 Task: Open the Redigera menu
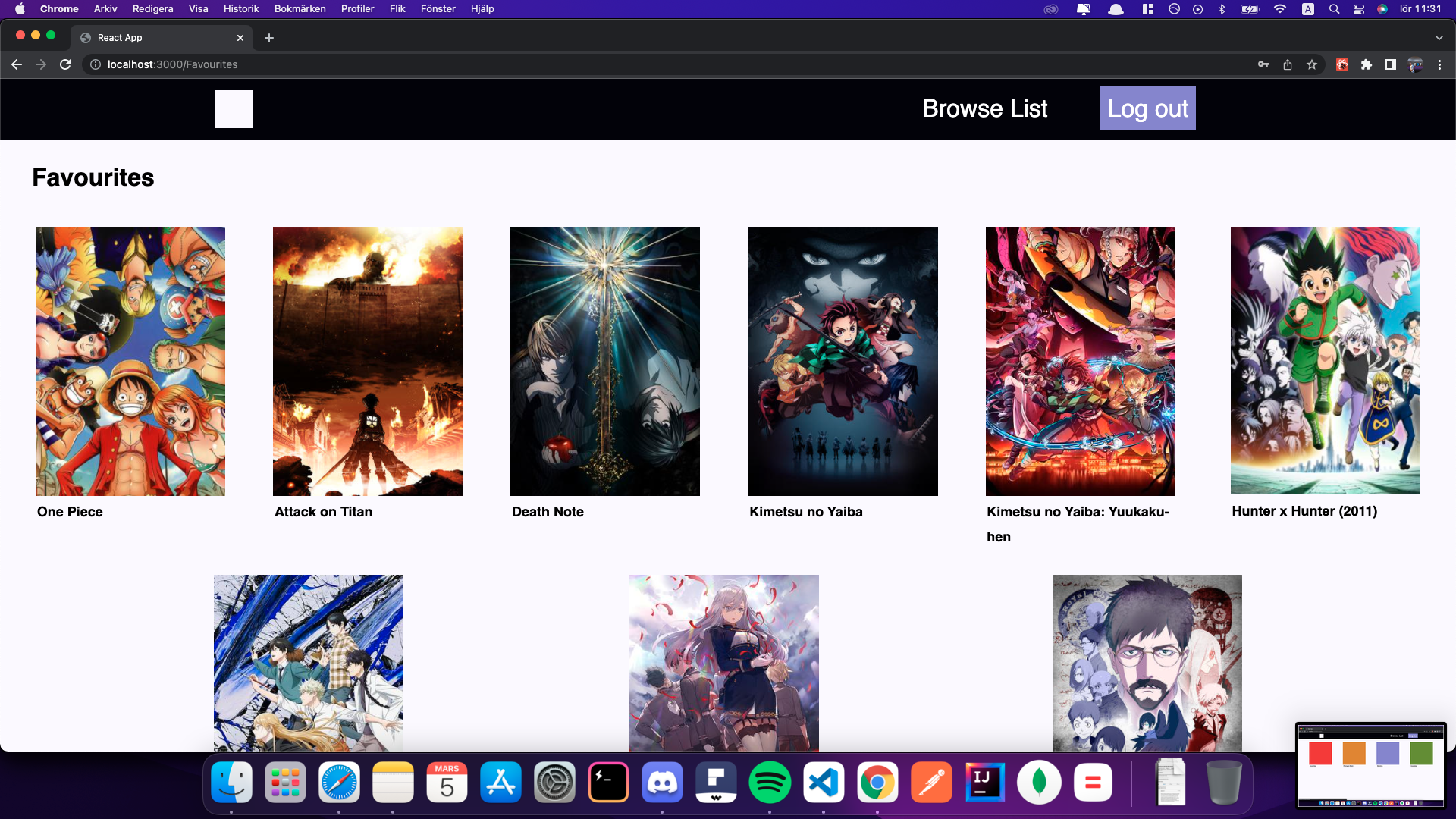152,8
